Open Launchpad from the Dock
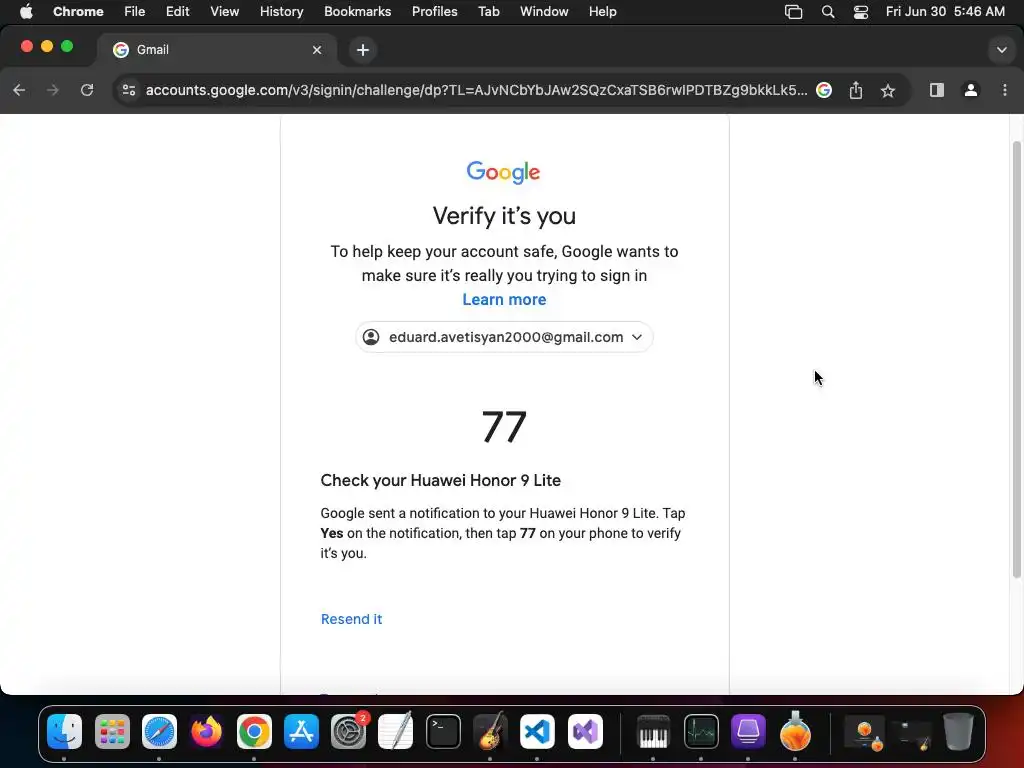This screenshot has width=1024, height=768. (x=112, y=731)
